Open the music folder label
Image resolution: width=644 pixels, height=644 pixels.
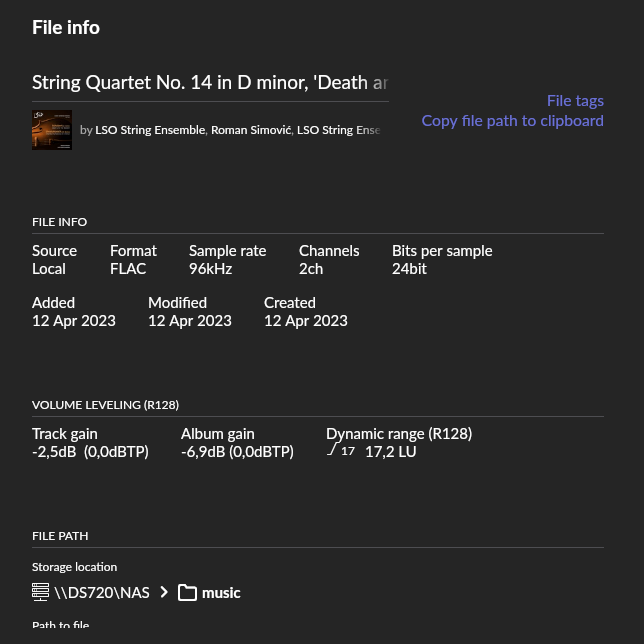coord(221,593)
